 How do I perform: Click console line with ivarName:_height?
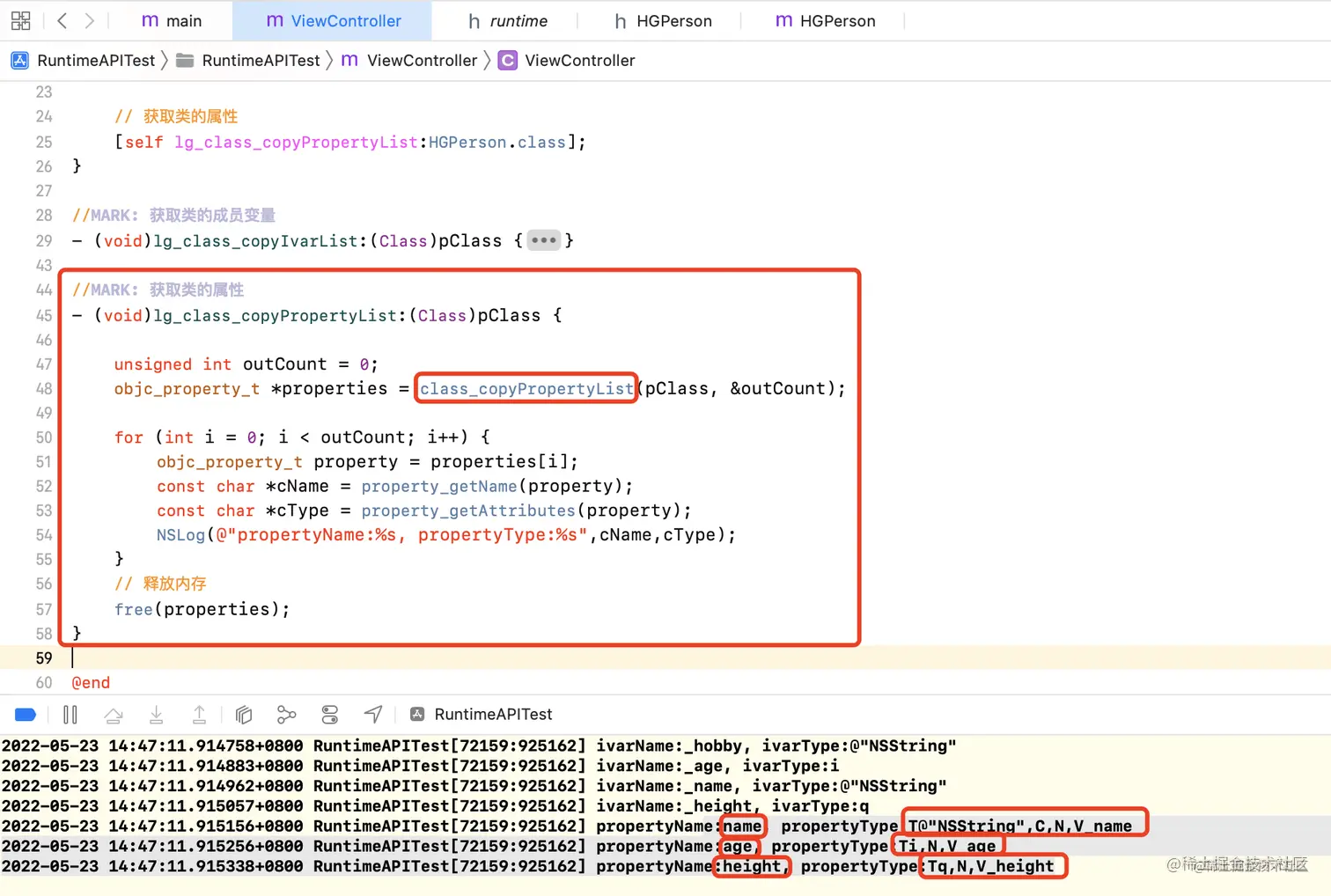[x=436, y=806]
